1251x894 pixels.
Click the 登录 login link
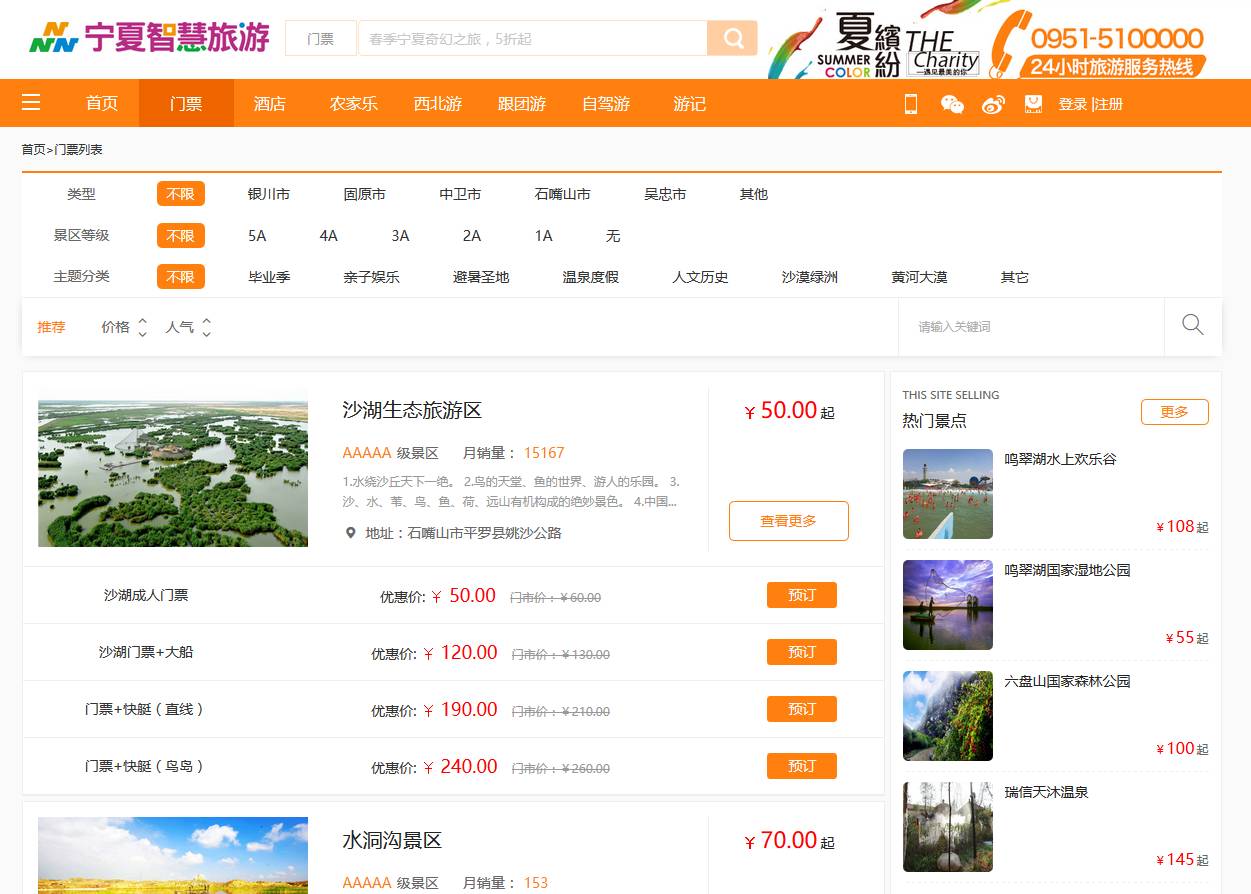[x=1073, y=104]
